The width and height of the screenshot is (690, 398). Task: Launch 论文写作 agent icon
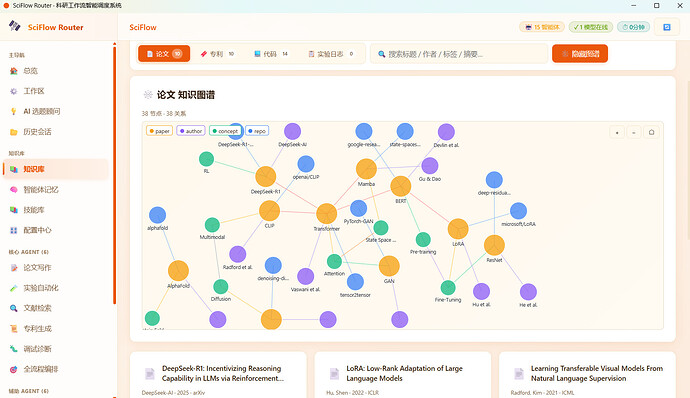tap(14, 268)
